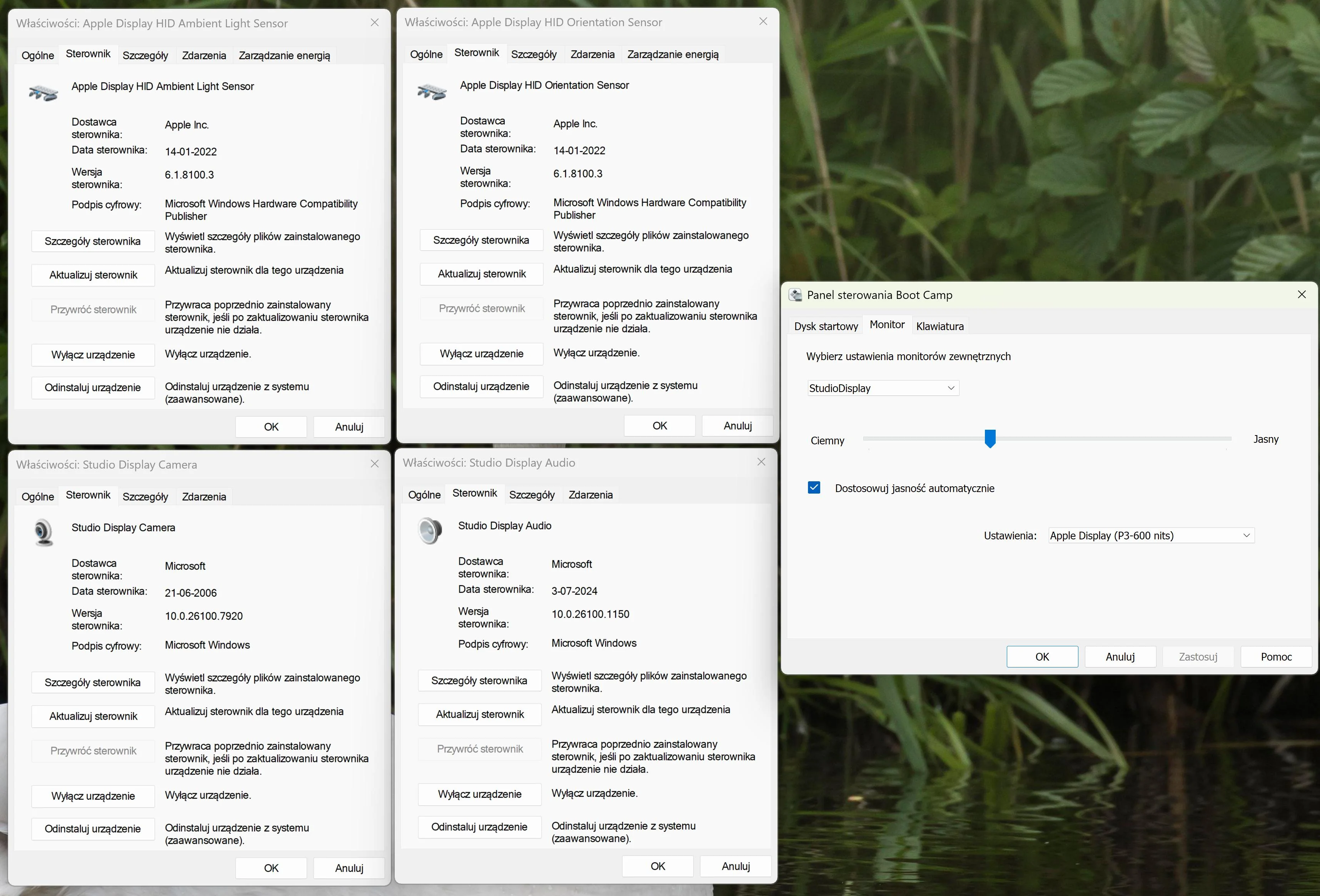Click 'Szczegóły sterownika' for Studio Display Camera
This screenshot has width=1320, height=896.
click(x=93, y=682)
